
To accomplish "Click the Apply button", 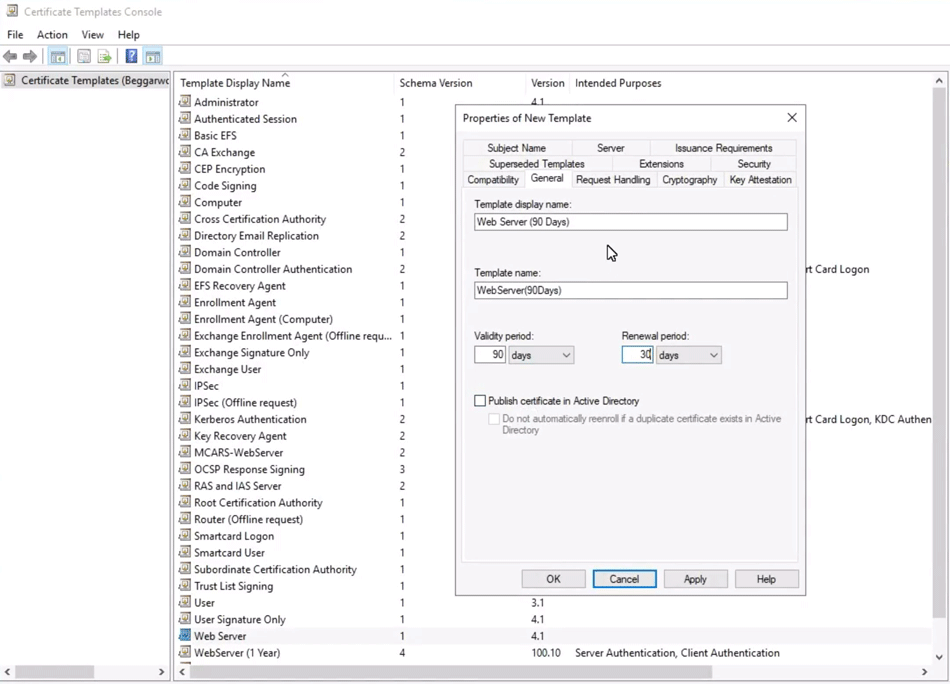I will coord(695,579).
